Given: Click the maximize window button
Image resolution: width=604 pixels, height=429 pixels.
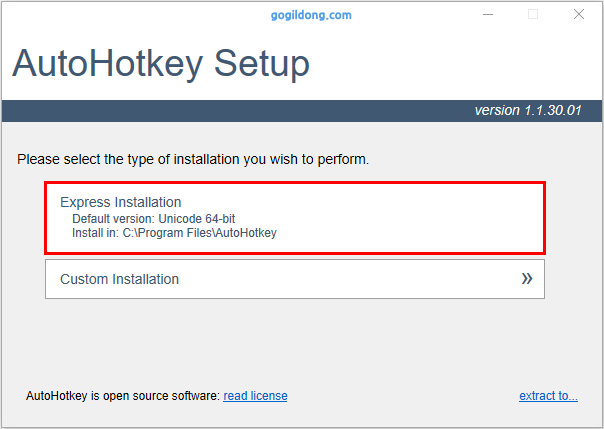Looking at the screenshot, I should pyautogui.click(x=533, y=15).
